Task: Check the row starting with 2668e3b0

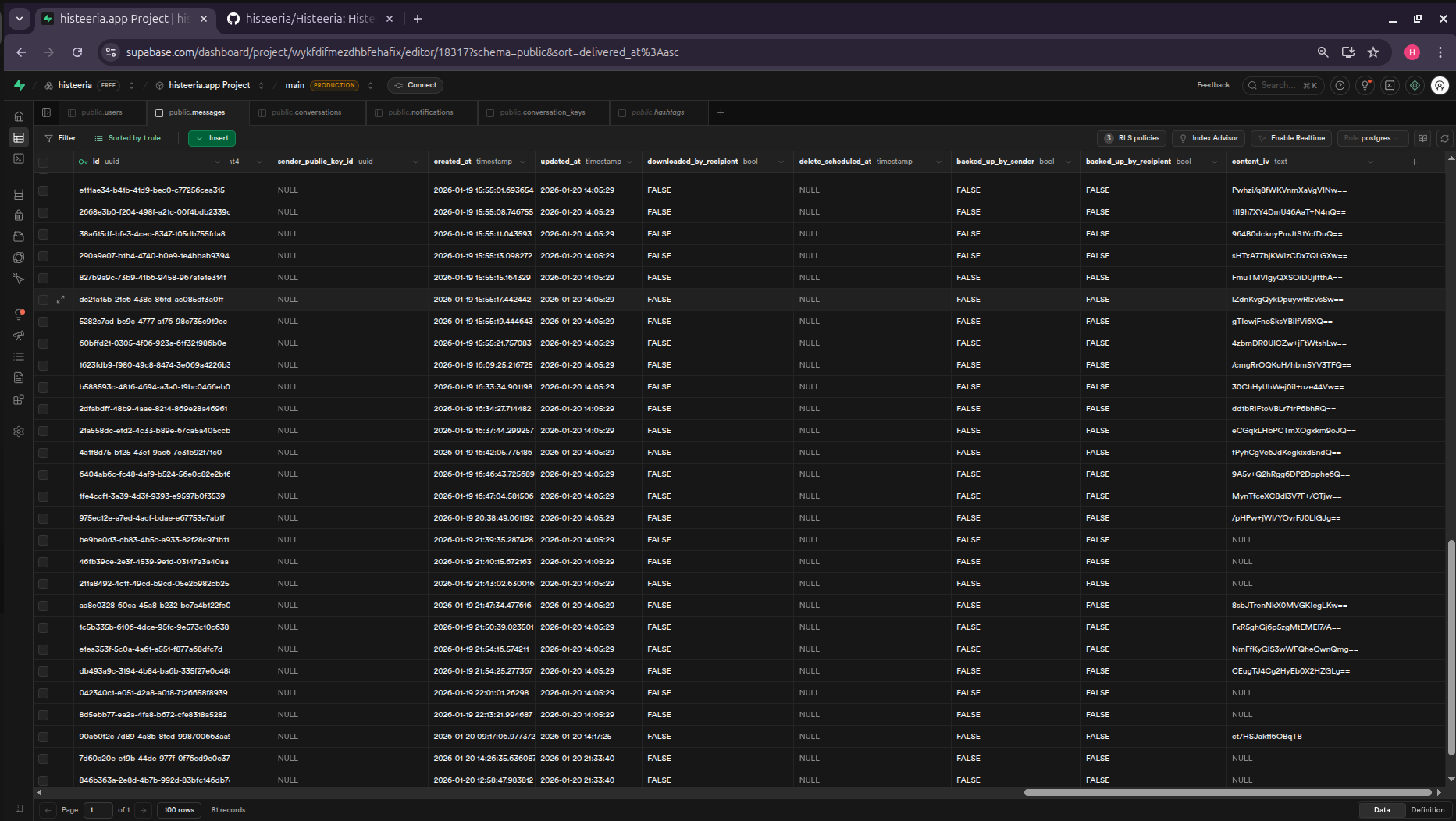Action: (x=44, y=212)
